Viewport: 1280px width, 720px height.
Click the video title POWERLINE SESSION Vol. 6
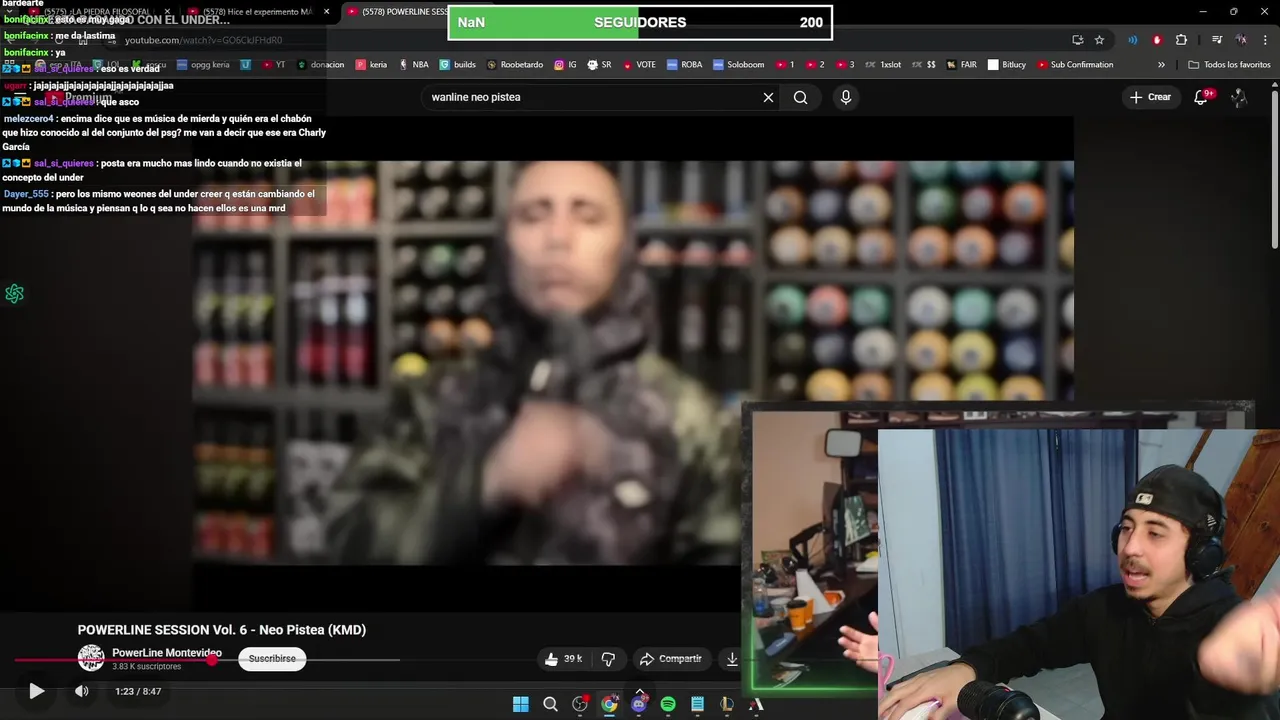pyautogui.click(x=222, y=630)
